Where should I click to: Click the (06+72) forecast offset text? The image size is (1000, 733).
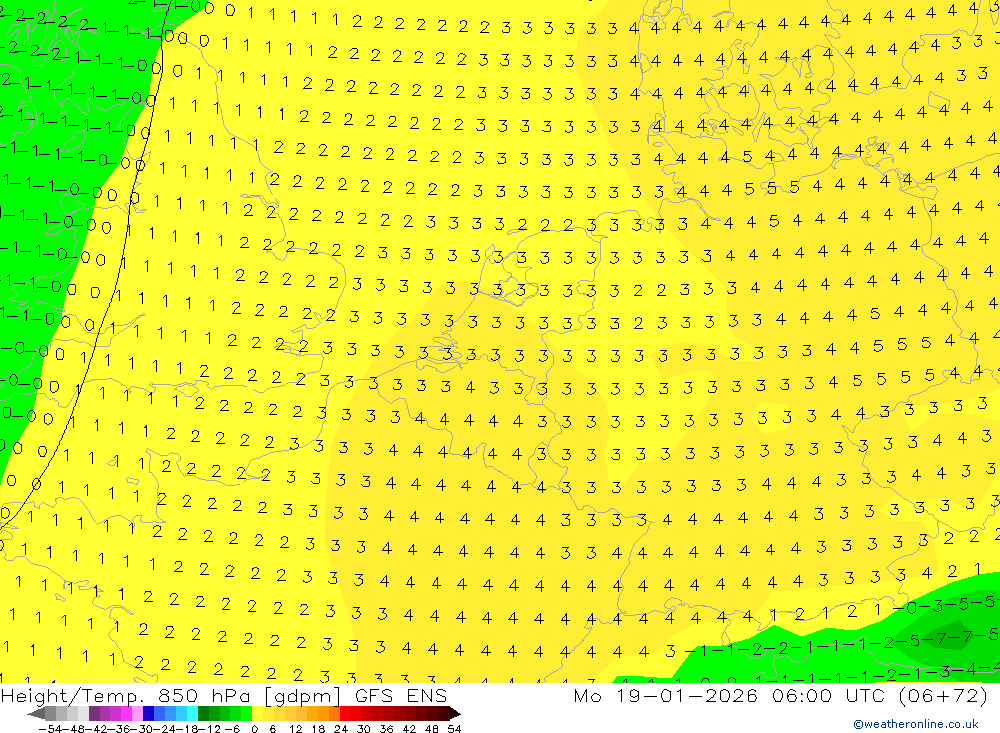coord(943,696)
